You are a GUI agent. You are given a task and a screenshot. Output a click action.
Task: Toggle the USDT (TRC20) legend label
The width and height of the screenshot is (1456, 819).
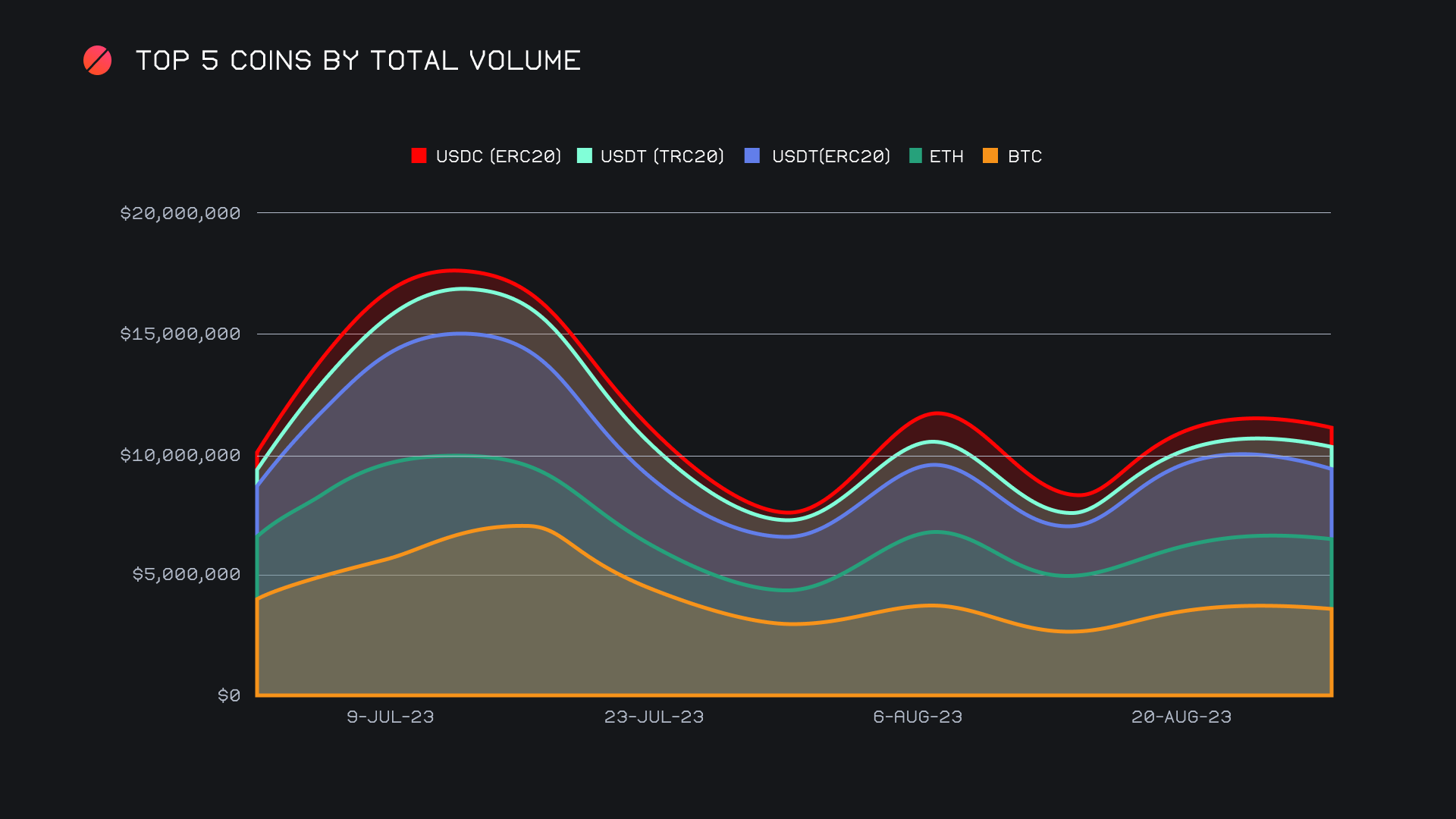point(662,156)
